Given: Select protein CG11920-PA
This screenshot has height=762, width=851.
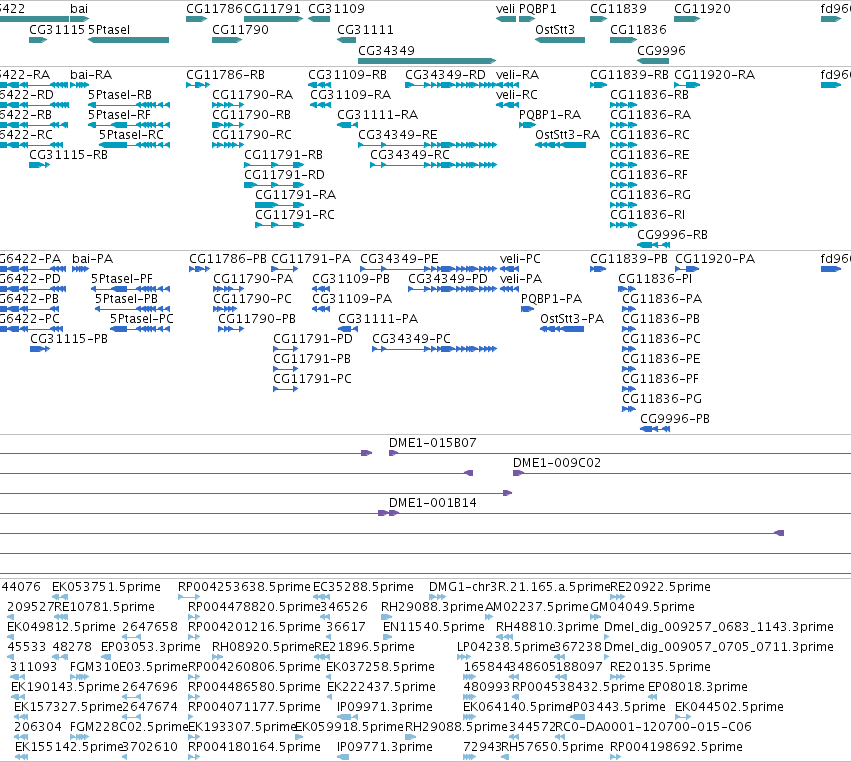Looking at the screenshot, I should click(x=715, y=258).
